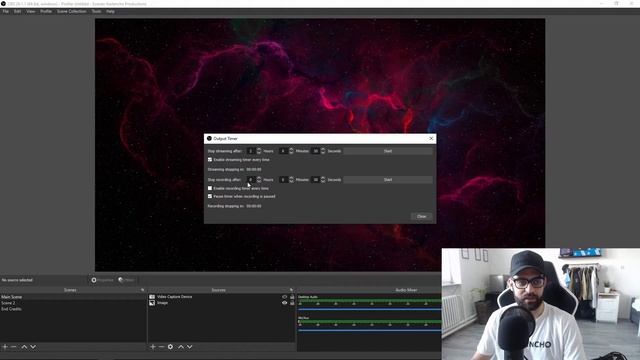Click the Image source type icon
Screen dimensions: 640x360
point(152,303)
